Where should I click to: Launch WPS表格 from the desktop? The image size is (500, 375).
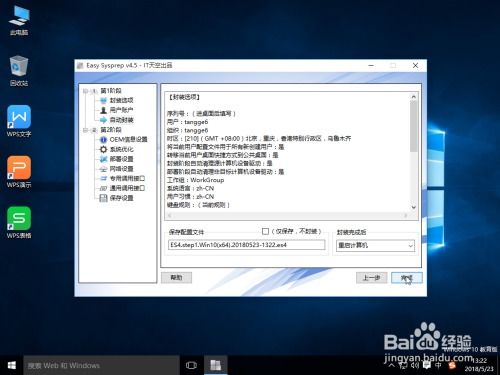pos(19,222)
